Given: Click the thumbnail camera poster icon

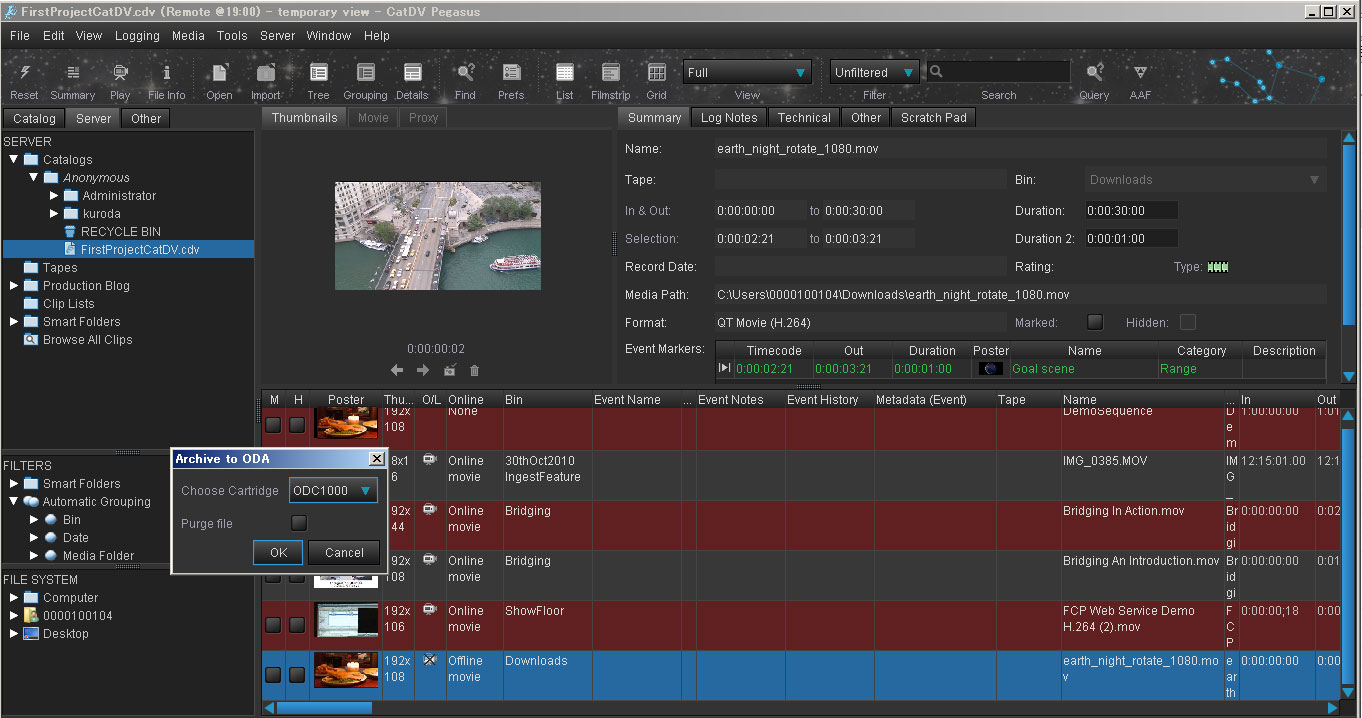Looking at the screenshot, I should coord(450,370).
